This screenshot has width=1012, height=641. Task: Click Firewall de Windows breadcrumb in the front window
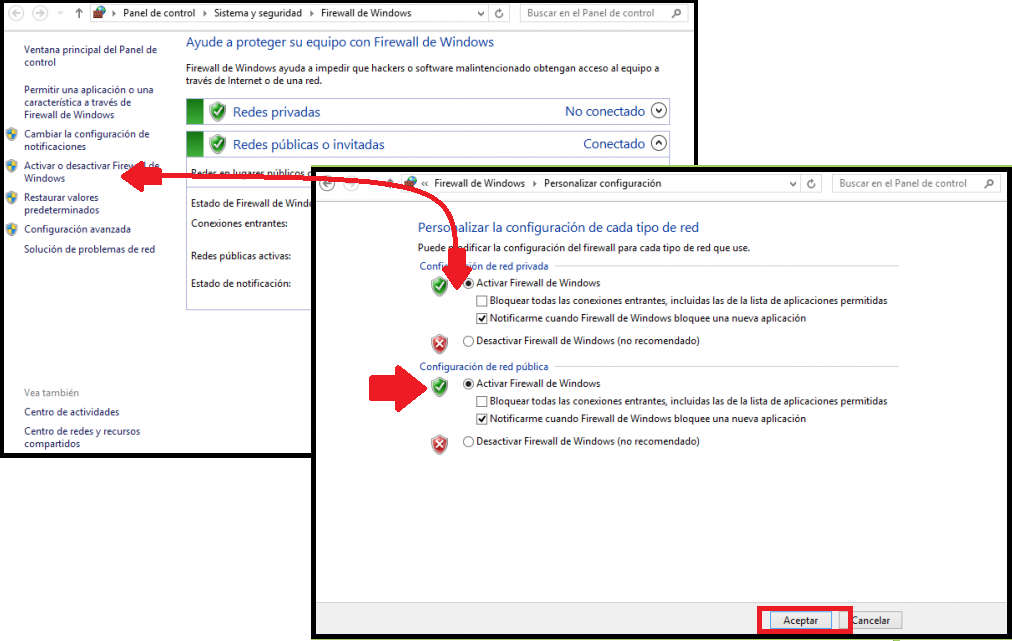[480, 183]
